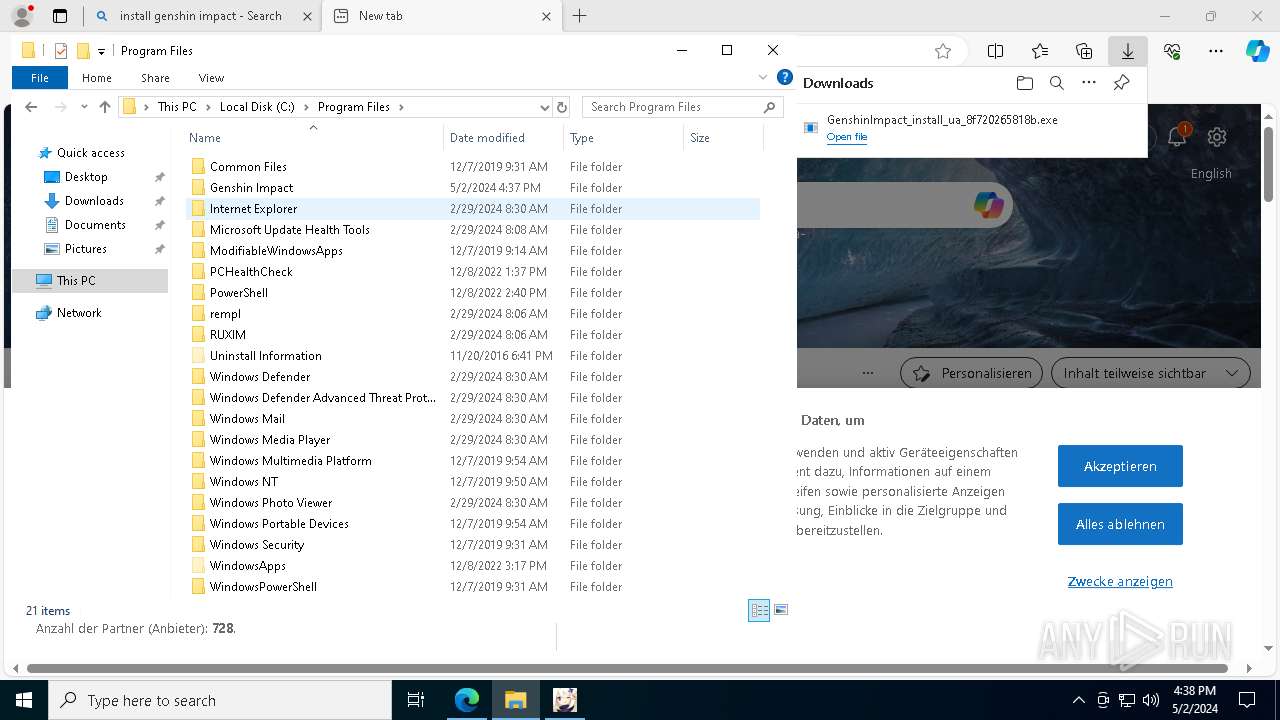Expand Local Disk (C:) breadcrumb chevron
Screen dimensions: 1280x720
point(304,107)
